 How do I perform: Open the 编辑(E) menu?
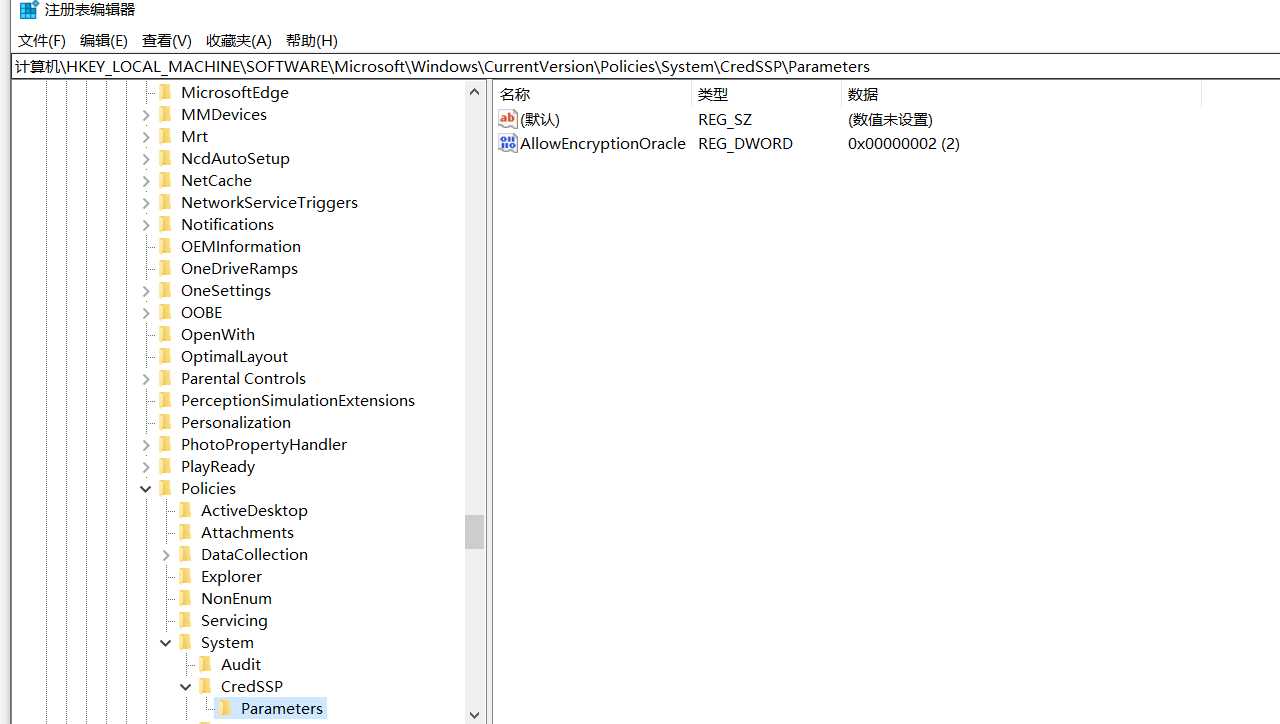[x=104, y=40]
